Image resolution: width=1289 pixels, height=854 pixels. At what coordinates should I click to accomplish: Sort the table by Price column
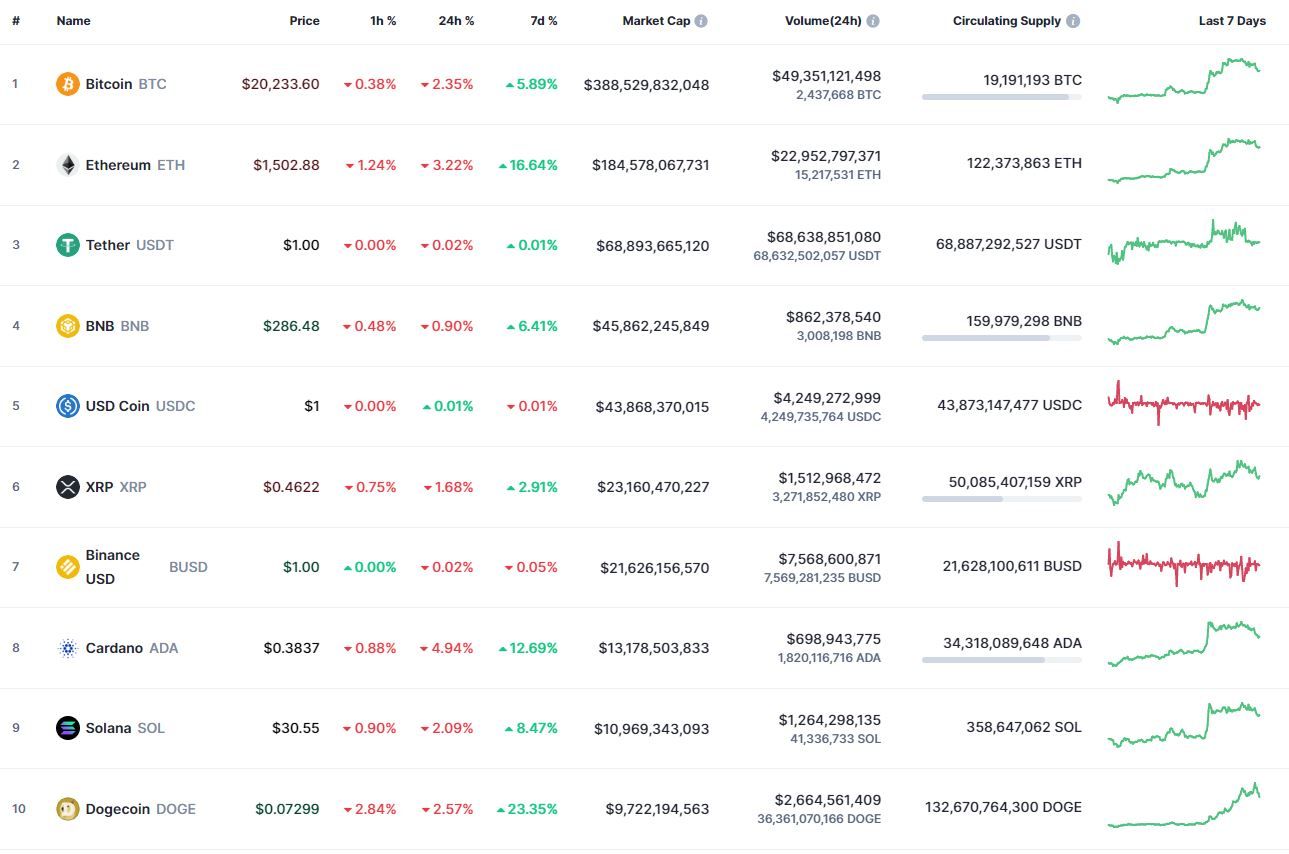305,21
